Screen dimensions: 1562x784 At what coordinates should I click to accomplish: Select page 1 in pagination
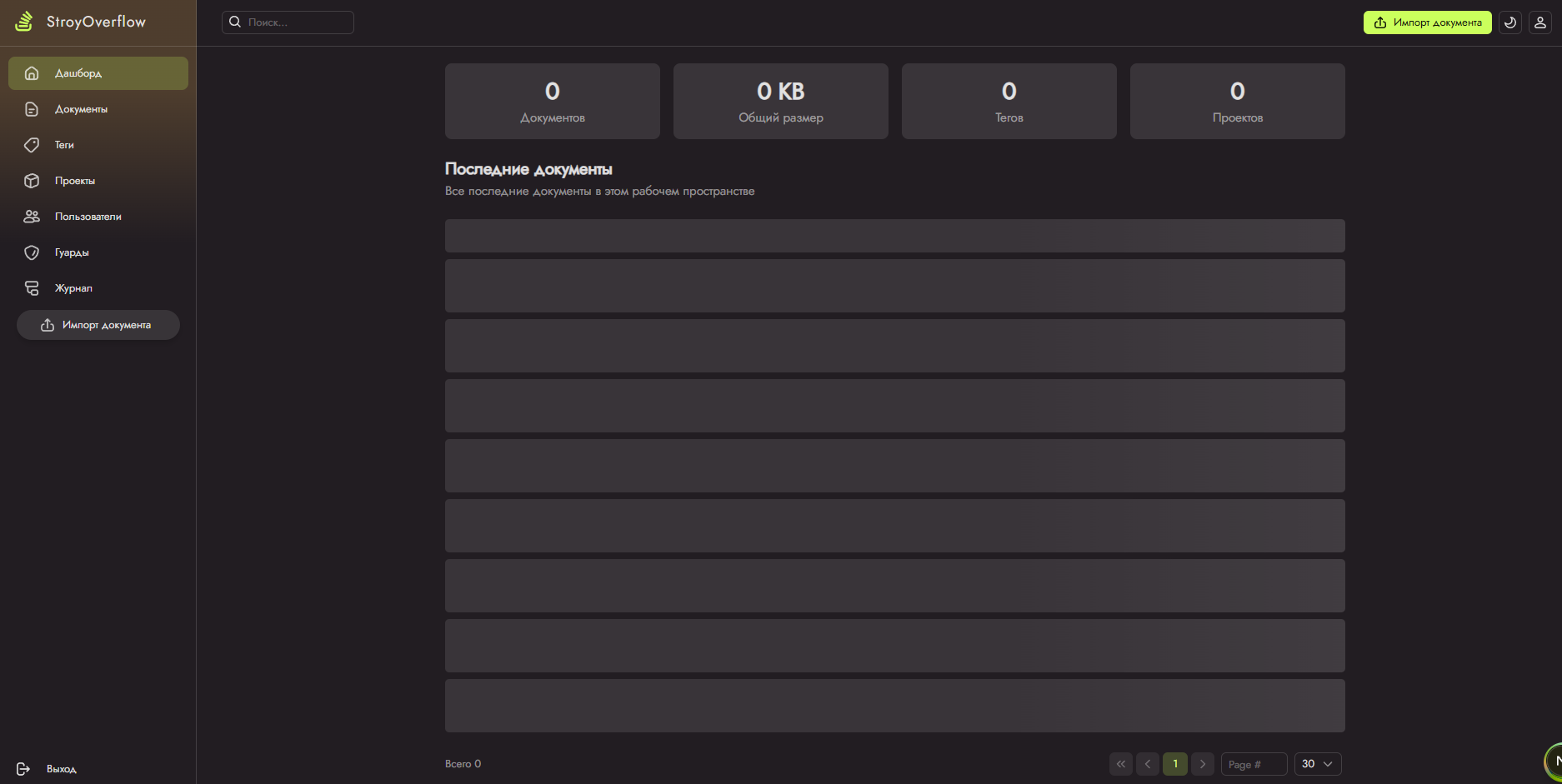(1175, 764)
